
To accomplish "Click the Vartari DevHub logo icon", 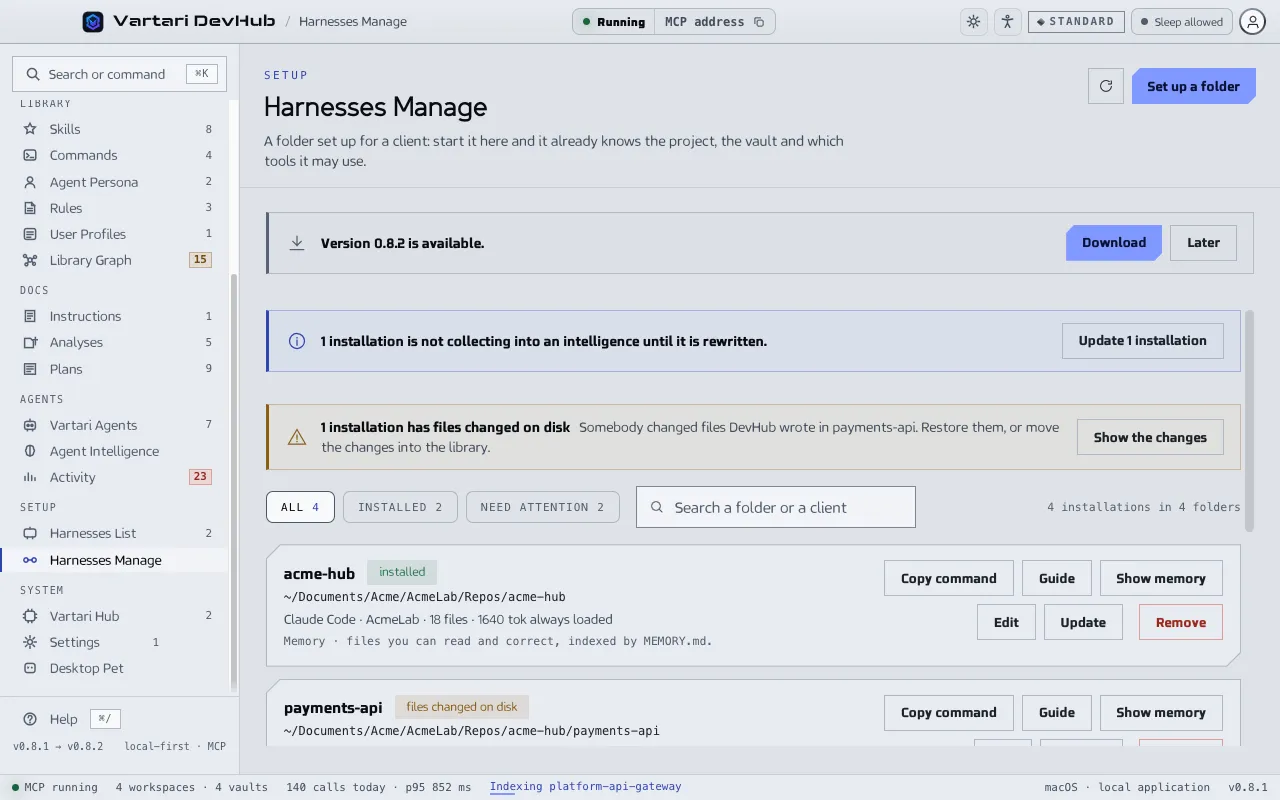I will (93, 21).
